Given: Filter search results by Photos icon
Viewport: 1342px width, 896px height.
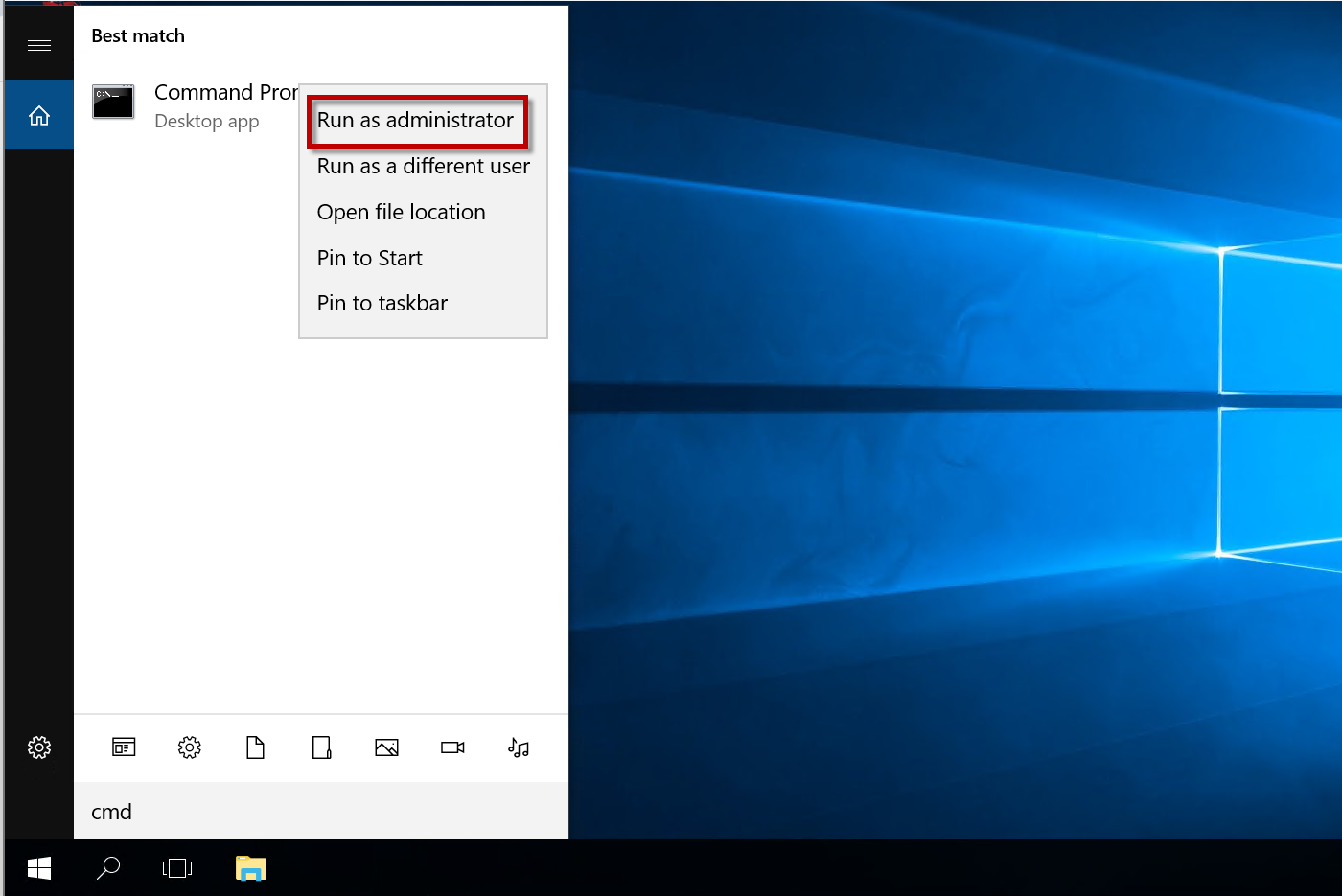Looking at the screenshot, I should tap(386, 747).
